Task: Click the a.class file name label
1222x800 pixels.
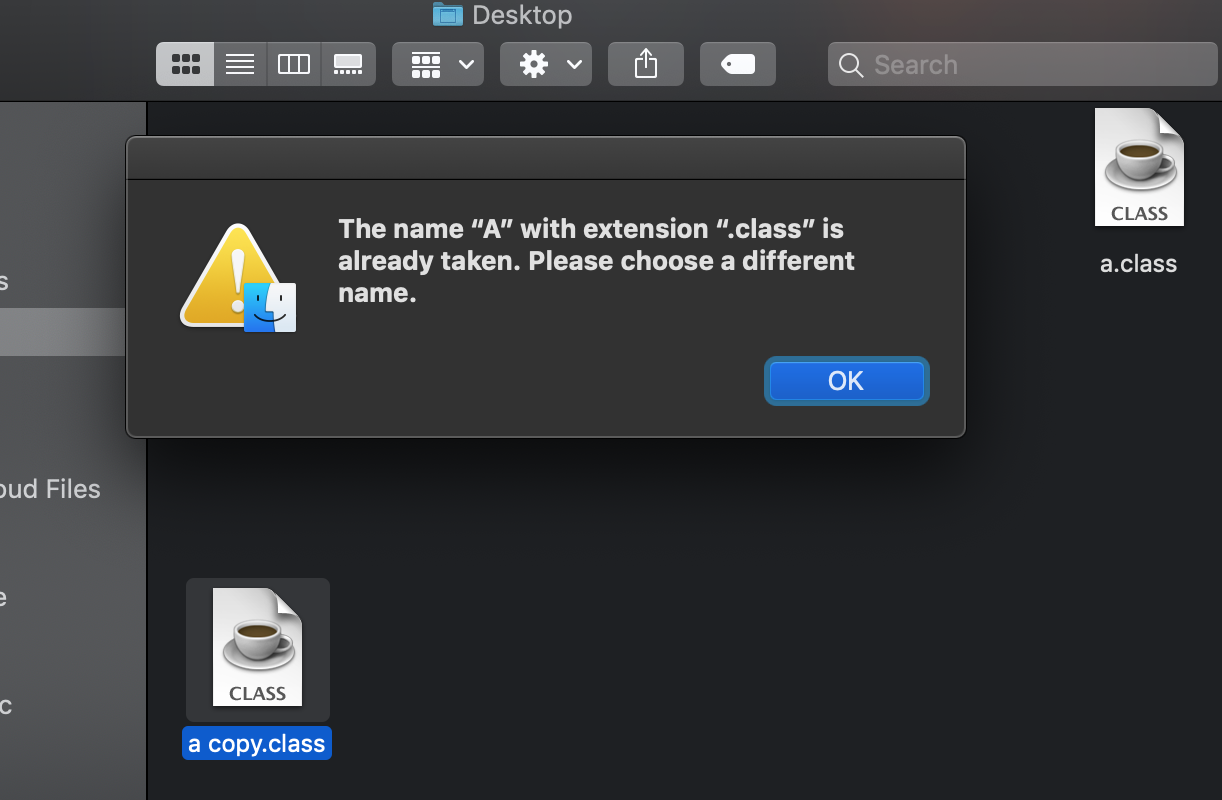Action: click(1138, 264)
